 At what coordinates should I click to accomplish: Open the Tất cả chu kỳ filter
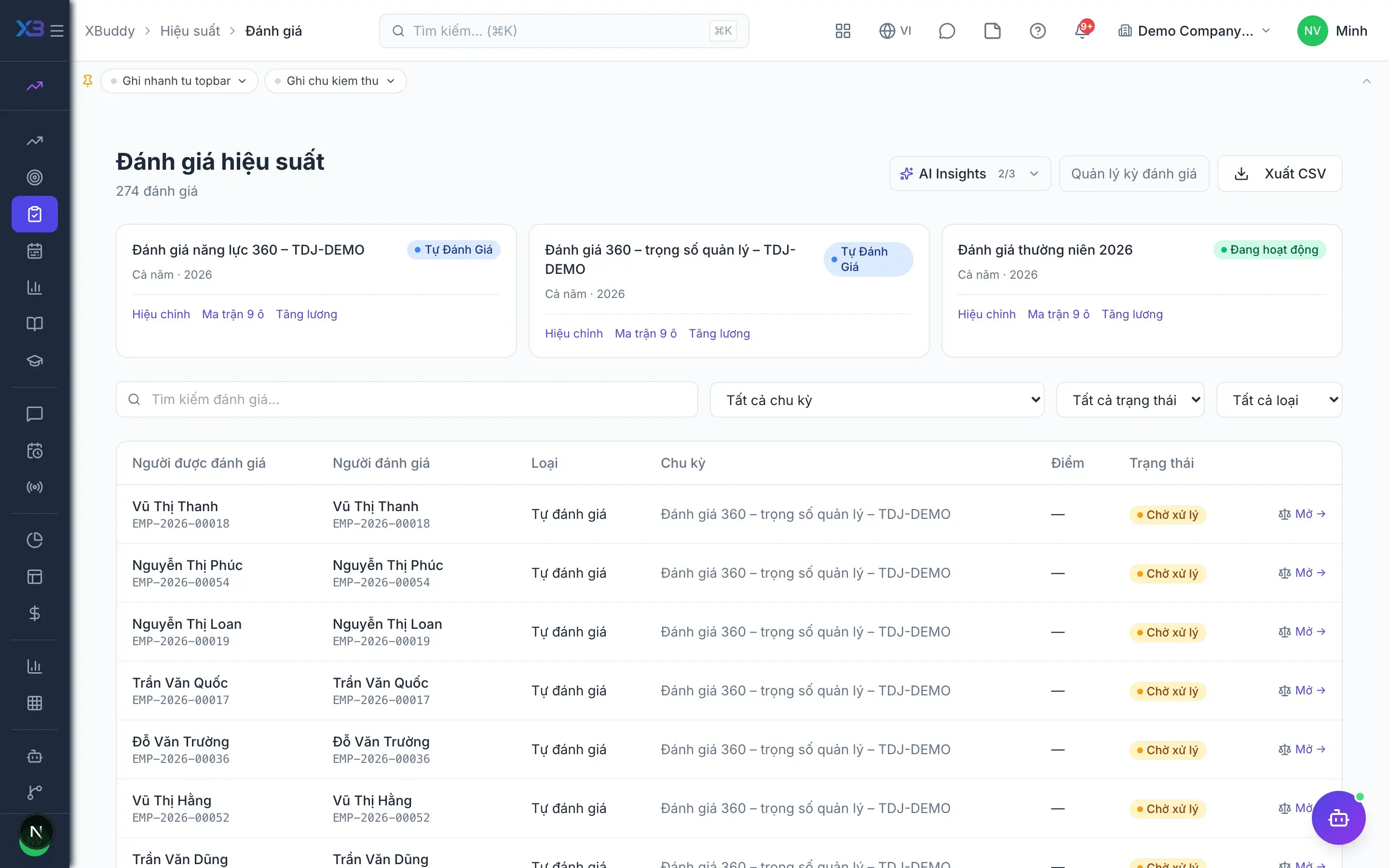click(877, 400)
